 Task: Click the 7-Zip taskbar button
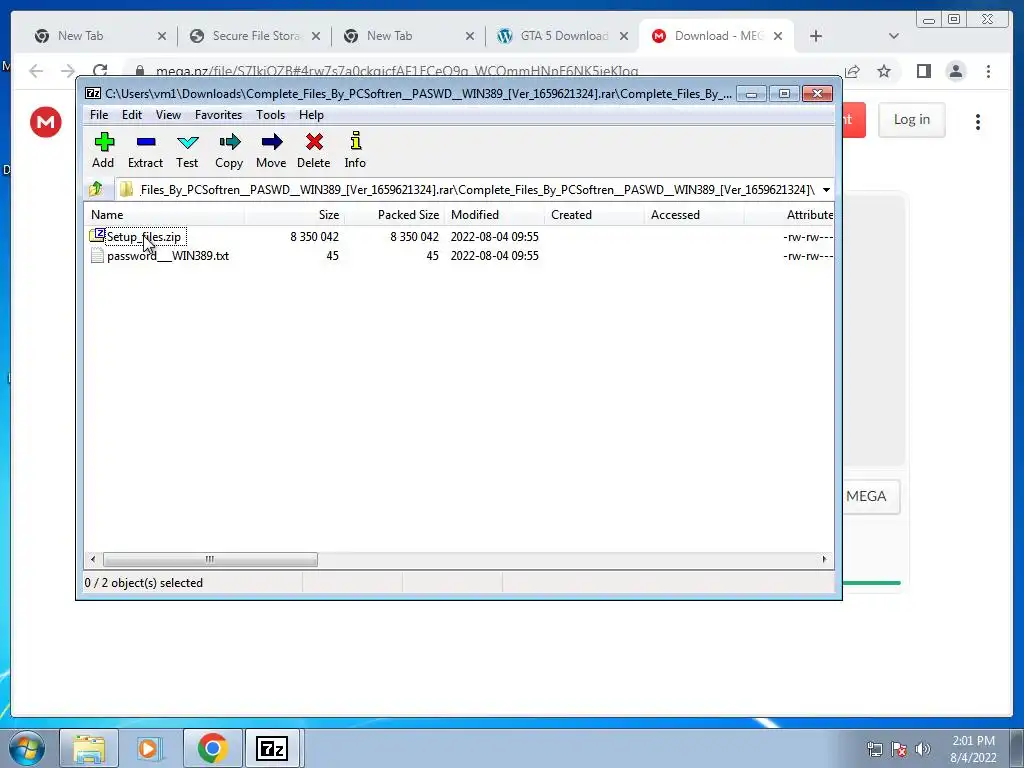272,748
